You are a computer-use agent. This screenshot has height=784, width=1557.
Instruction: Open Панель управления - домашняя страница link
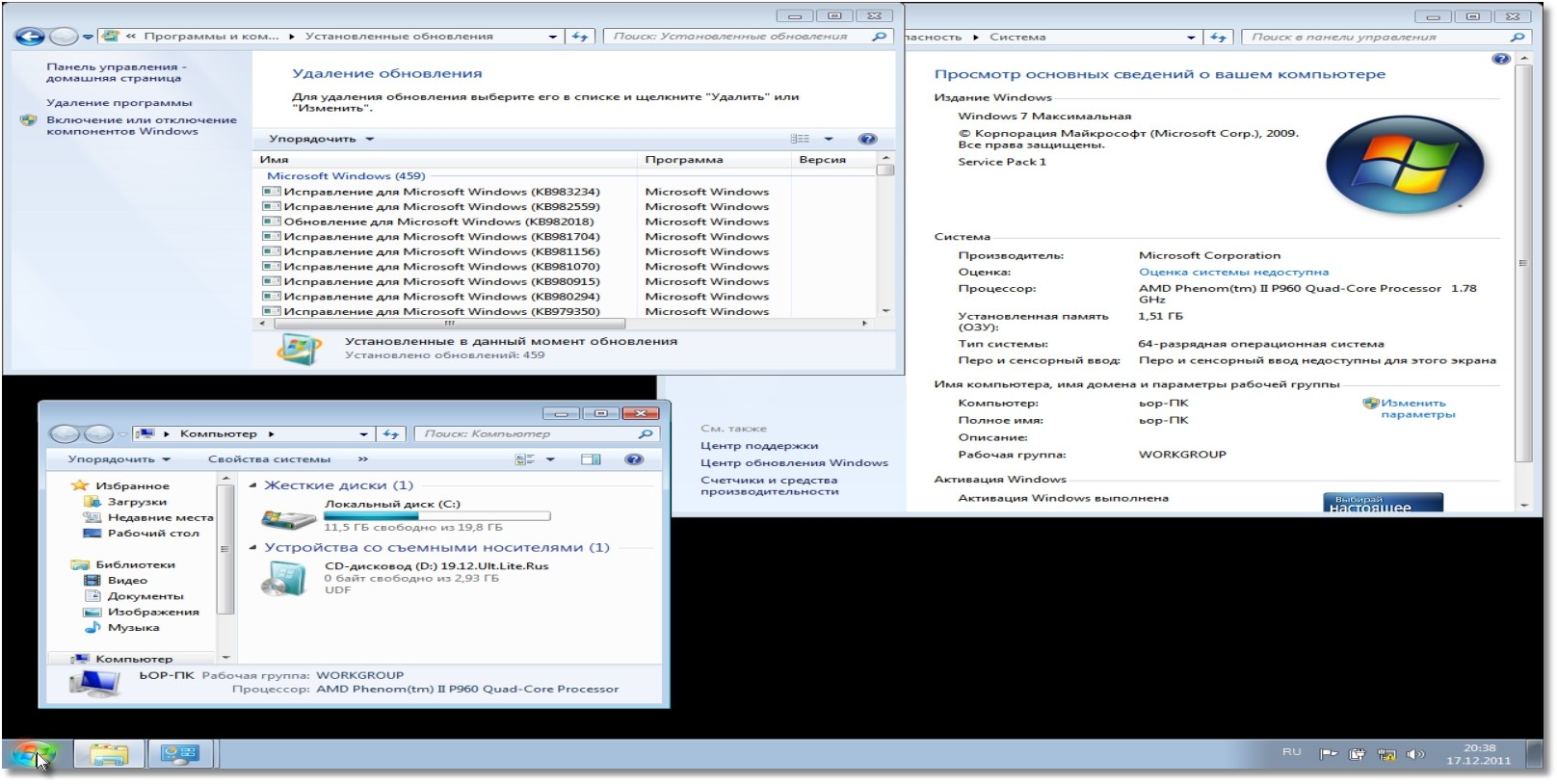pos(117,72)
